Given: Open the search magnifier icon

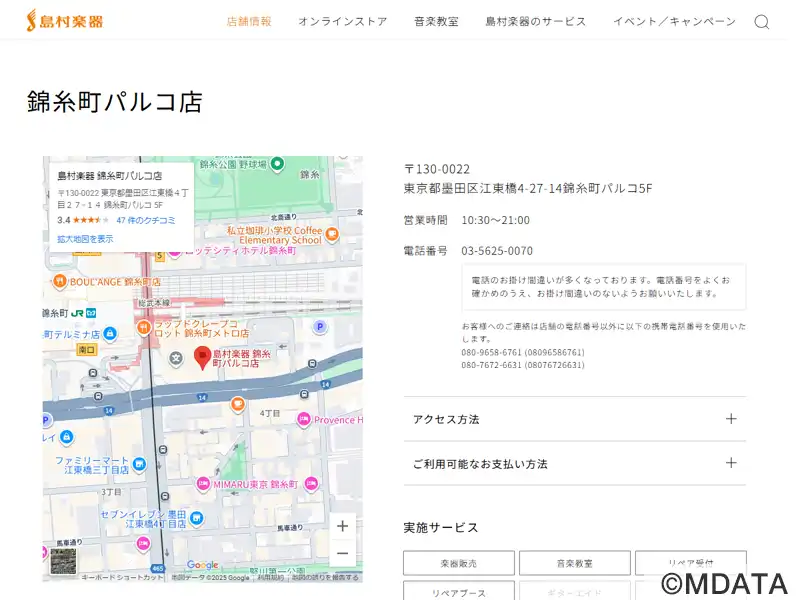Looking at the screenshot, I should click(762, 22).
